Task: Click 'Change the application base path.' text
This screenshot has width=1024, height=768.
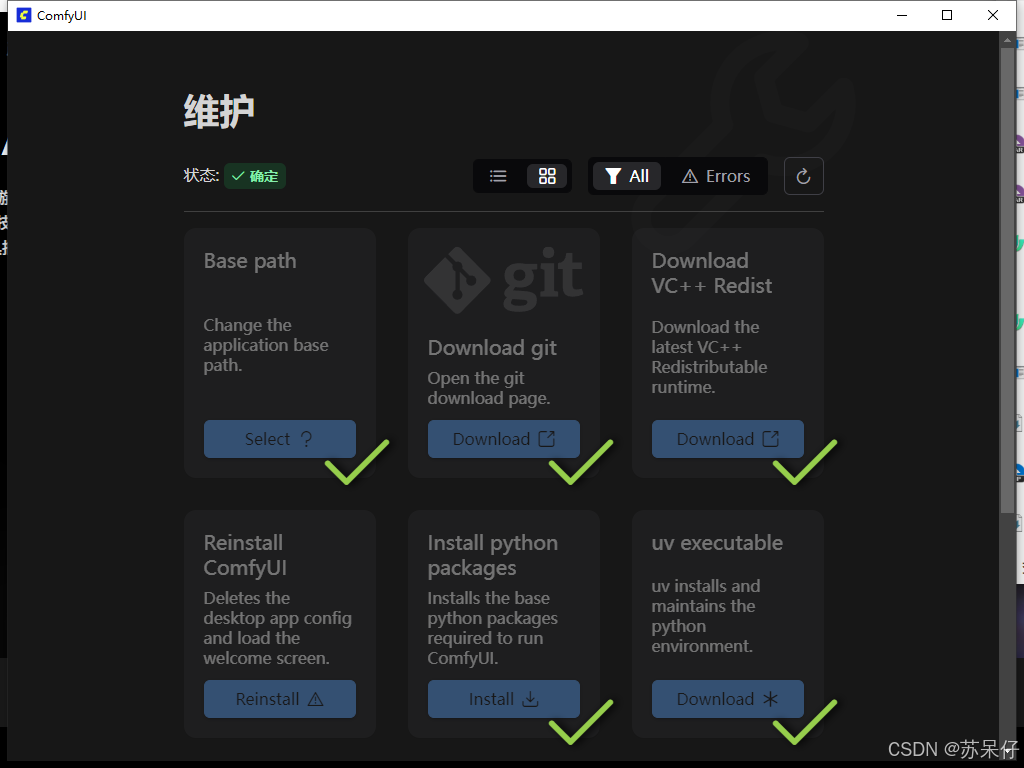Action: [266, 345]
